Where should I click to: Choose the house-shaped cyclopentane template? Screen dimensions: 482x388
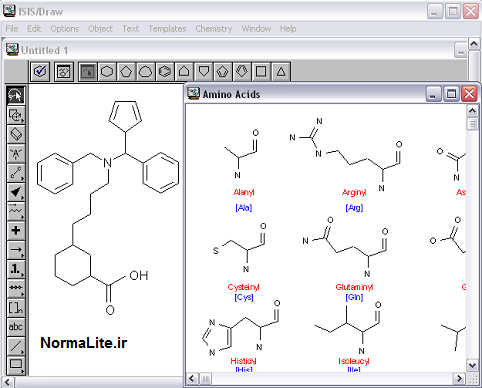tap(184, 71)
